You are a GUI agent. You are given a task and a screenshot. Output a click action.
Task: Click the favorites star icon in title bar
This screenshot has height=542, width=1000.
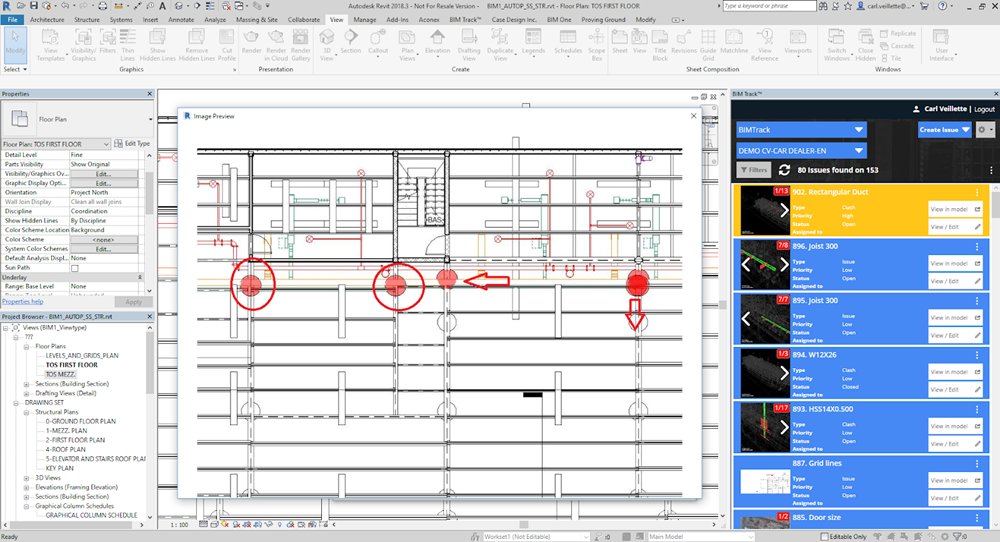tap(848, 6)
